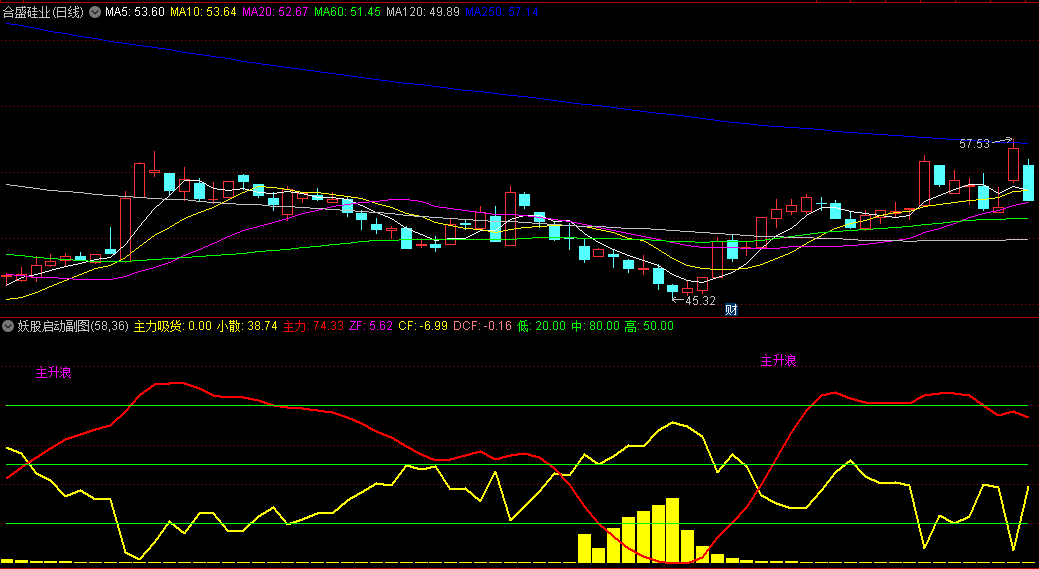Click the MA120: 49.89 label

pyautogui.click(x=423, y=12)
